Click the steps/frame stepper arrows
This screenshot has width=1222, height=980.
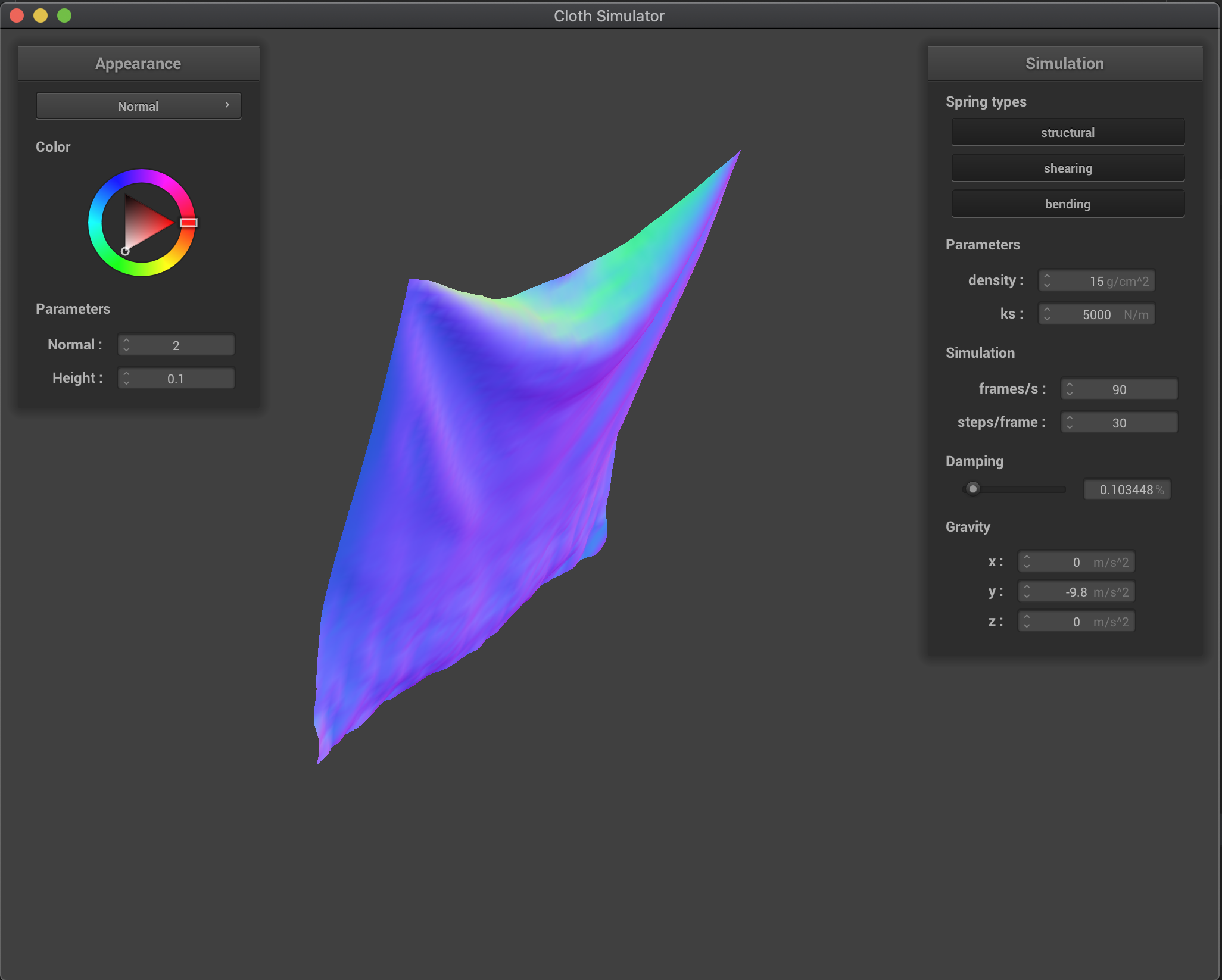(1070, 422)
